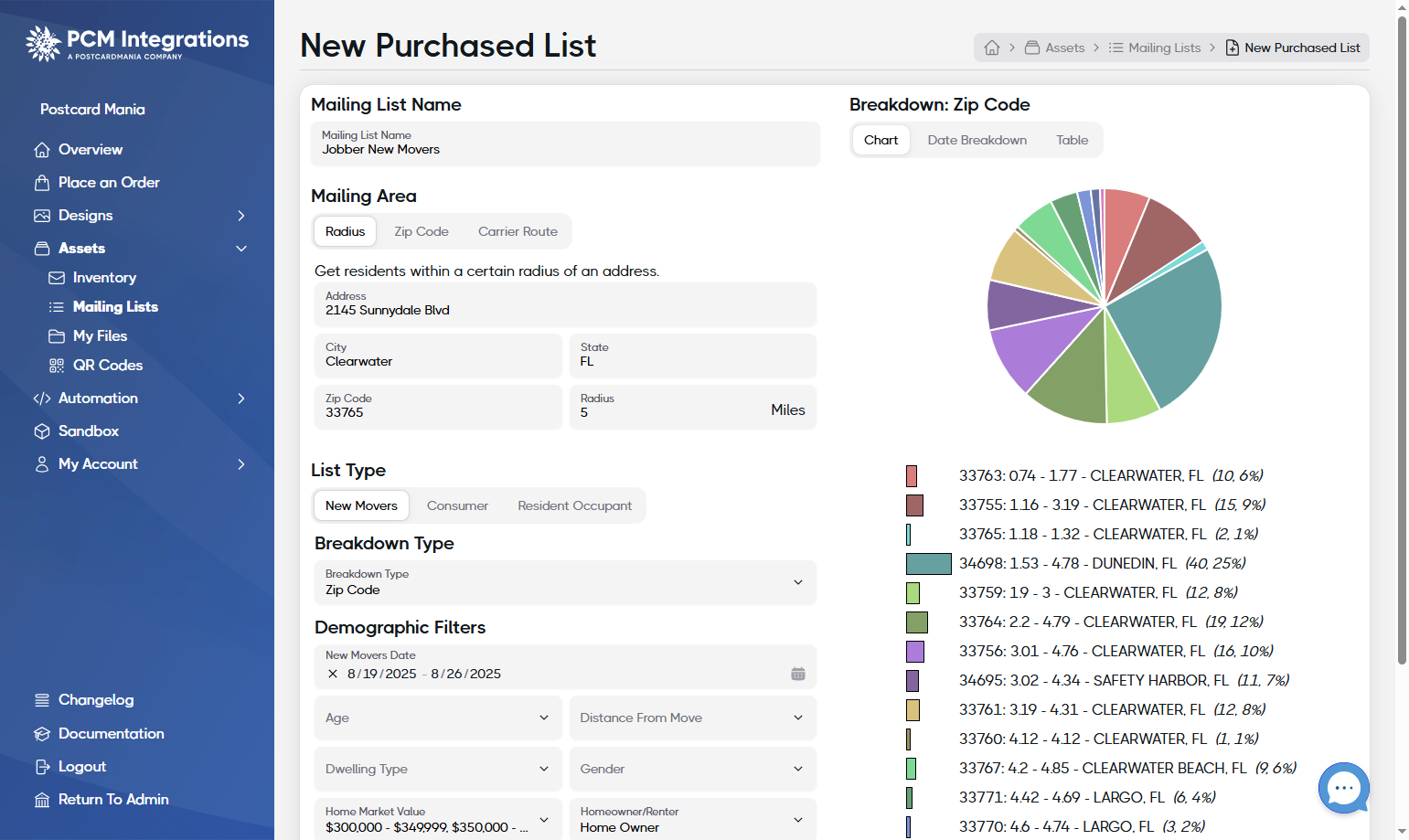1409x840 pixels.
Task: Expand the Designs submenu chevron
Action: (241, 216)
